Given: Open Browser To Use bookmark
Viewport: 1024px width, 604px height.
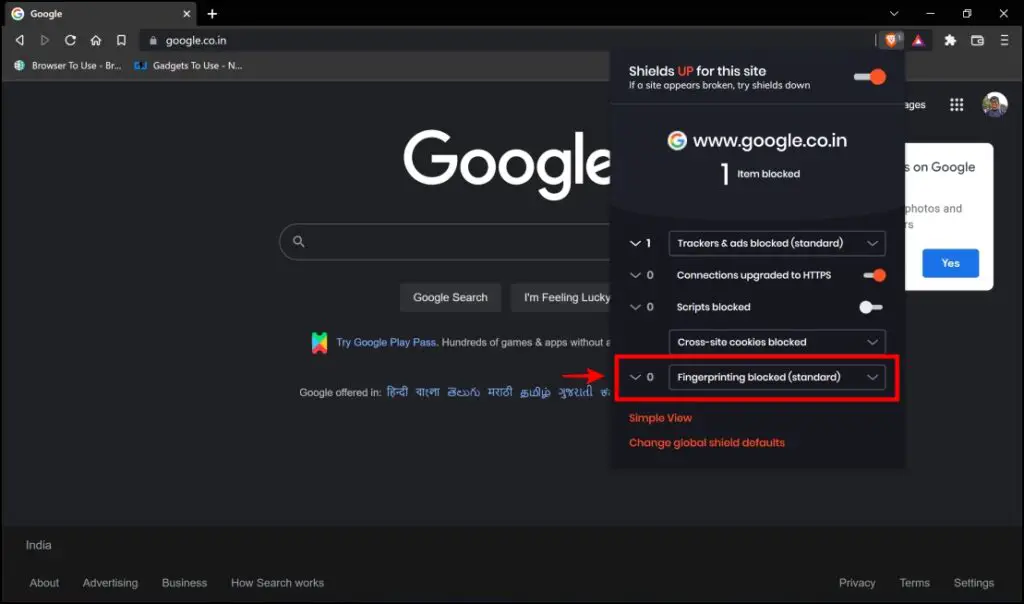Looking at the screenshot, I should tap(68, 66).
